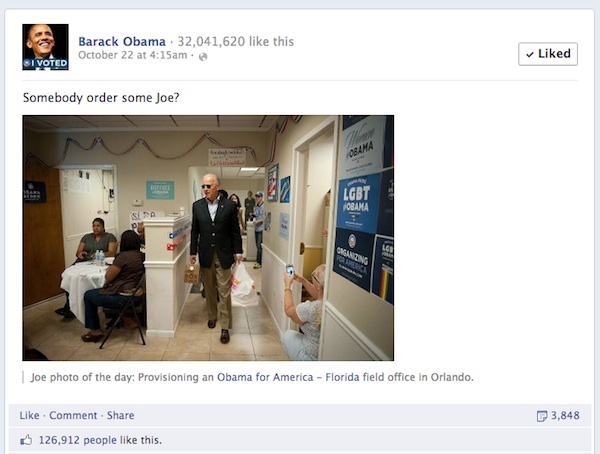Open the Joe photo of the day image
This screenshot has width=600, height=454.
click(x=208, y=238)
